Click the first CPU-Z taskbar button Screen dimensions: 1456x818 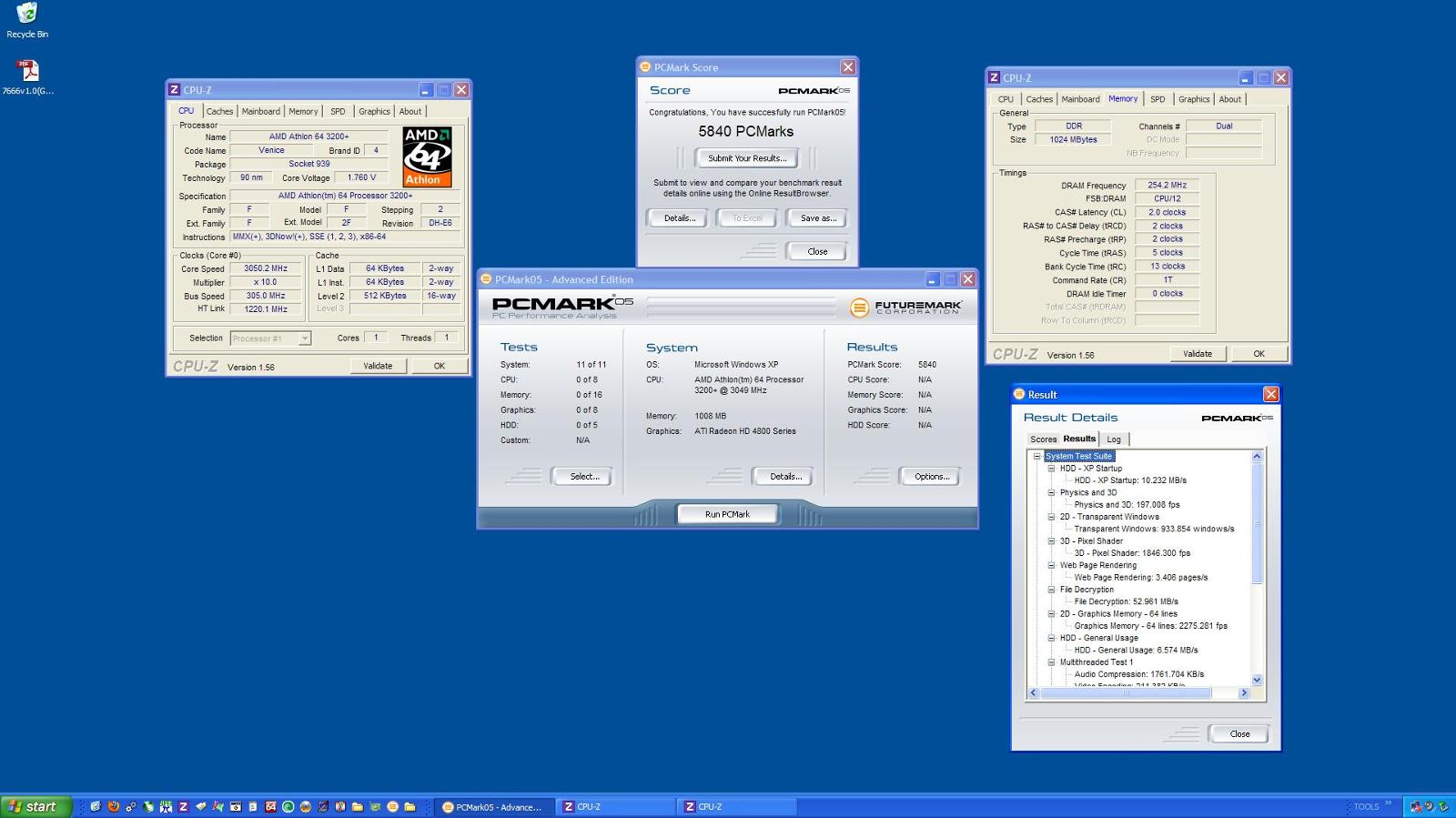tap(616, 806)
